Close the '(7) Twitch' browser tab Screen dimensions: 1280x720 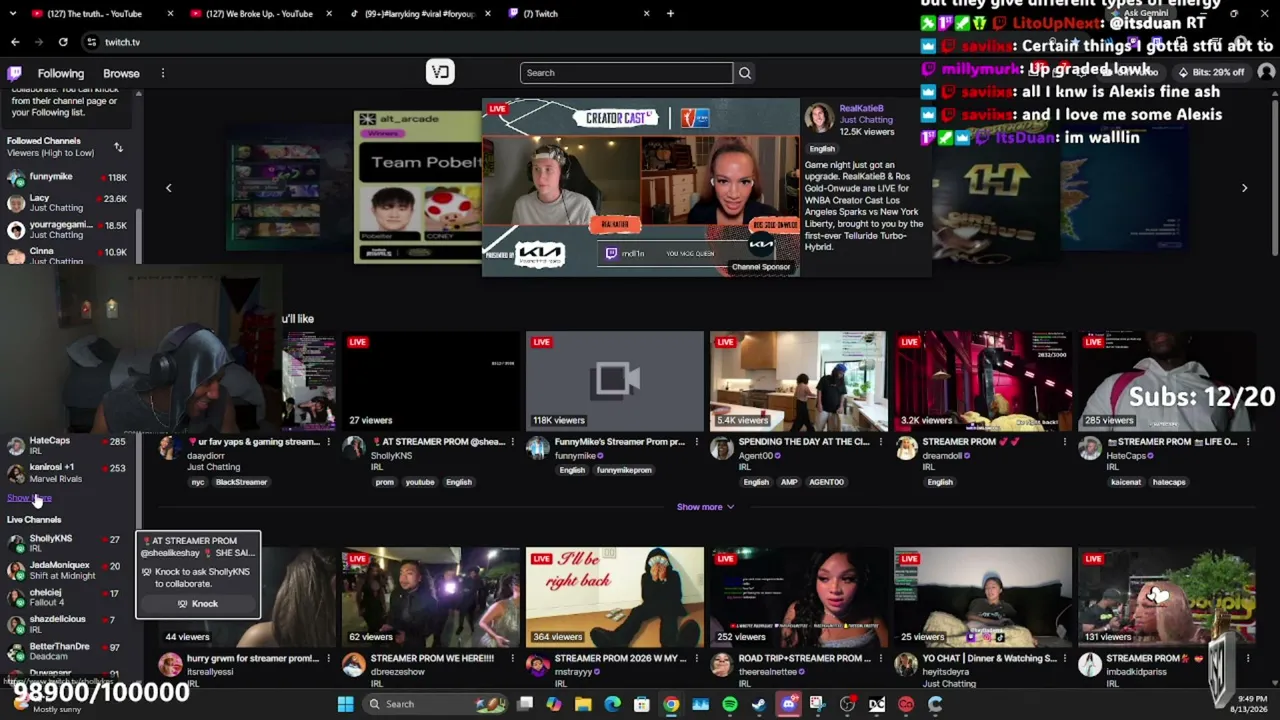tap(646, 14)
